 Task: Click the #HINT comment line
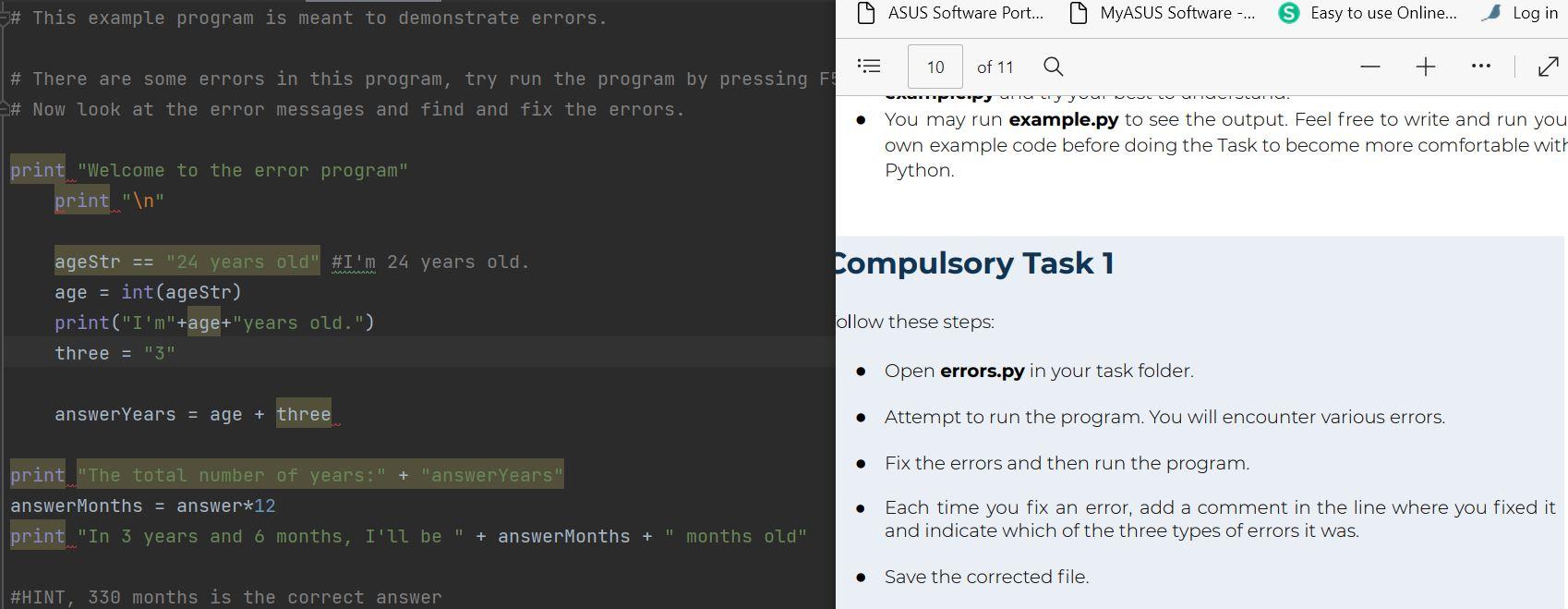226,597
